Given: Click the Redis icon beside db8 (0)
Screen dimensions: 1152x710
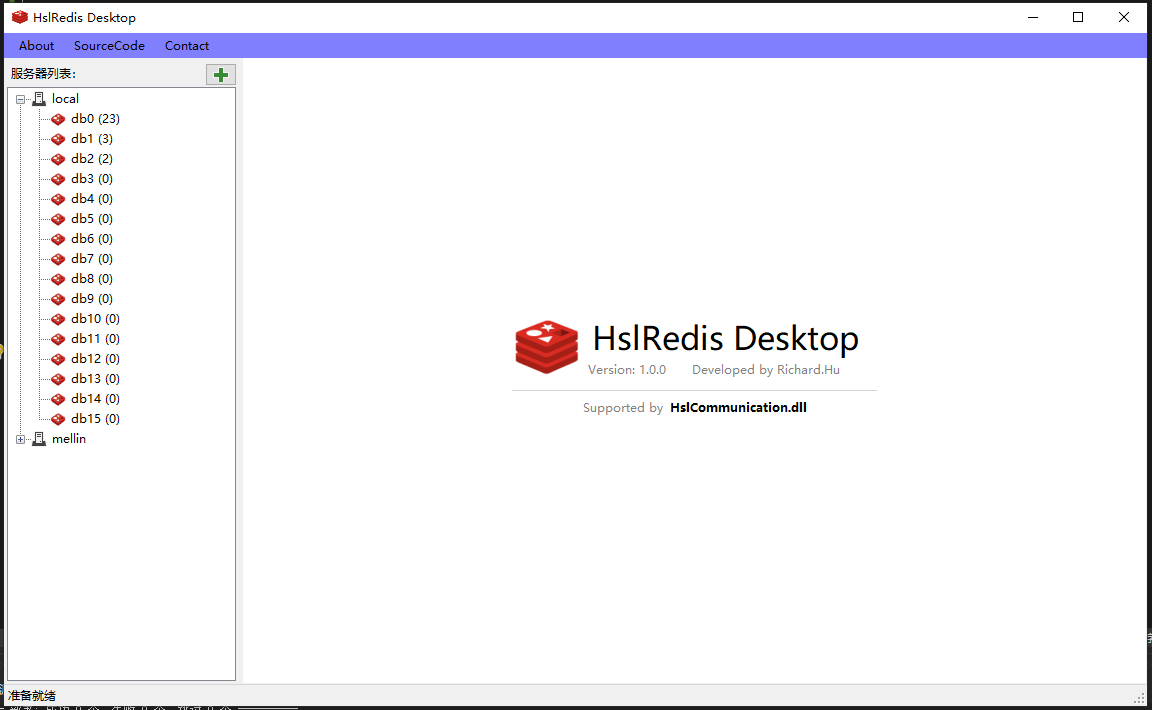Looking at the screenshot, I should (x=58, y=279).
